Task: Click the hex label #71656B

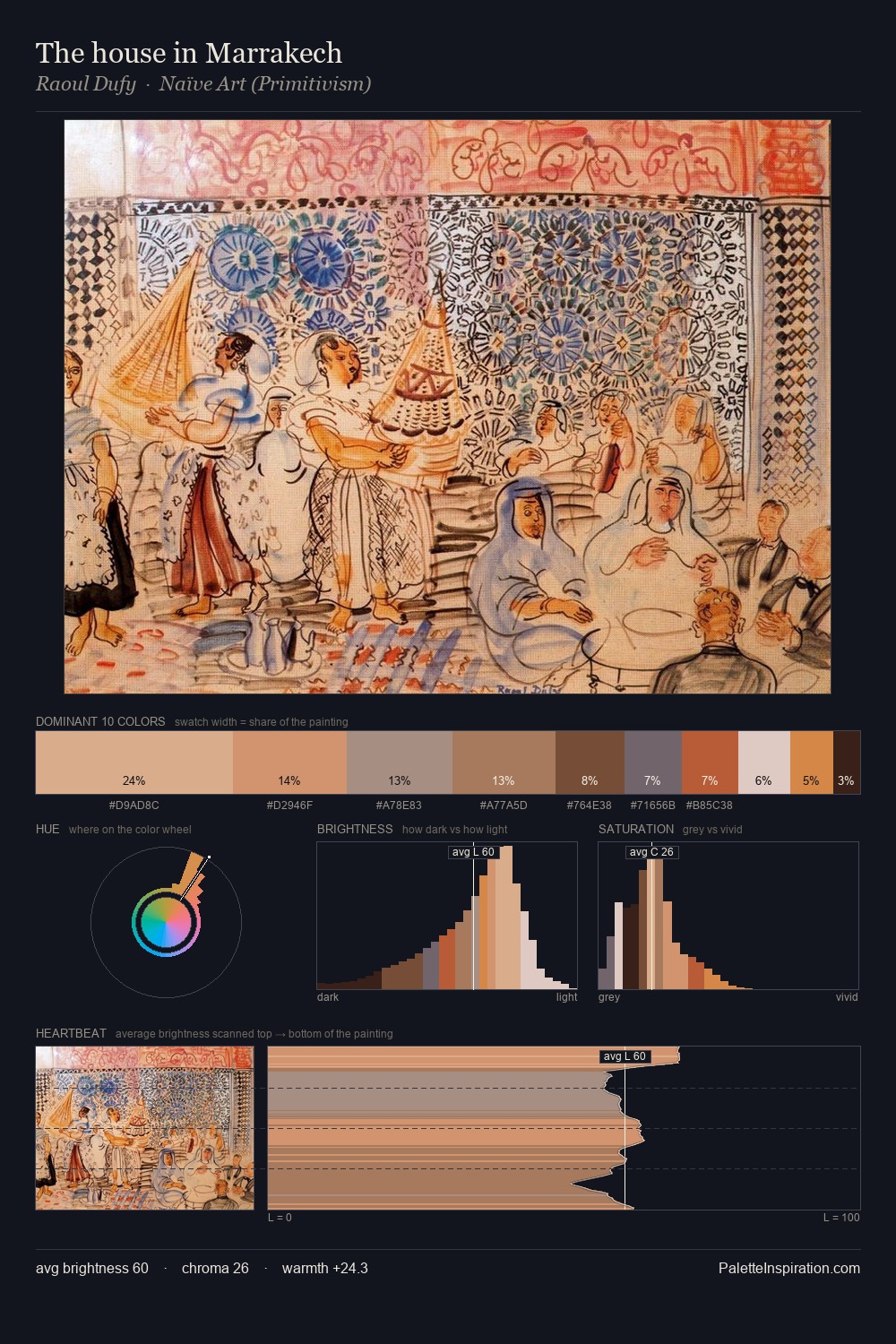Action: [653, 806]
